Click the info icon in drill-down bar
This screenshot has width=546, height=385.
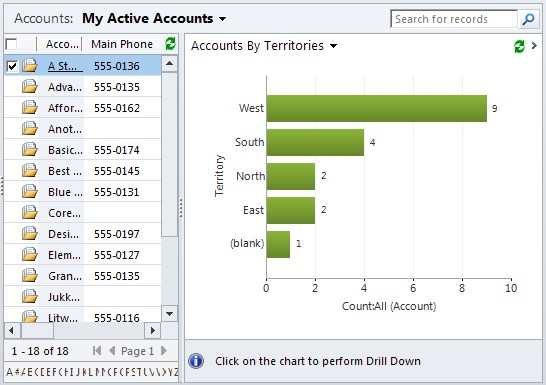point(196,361)
